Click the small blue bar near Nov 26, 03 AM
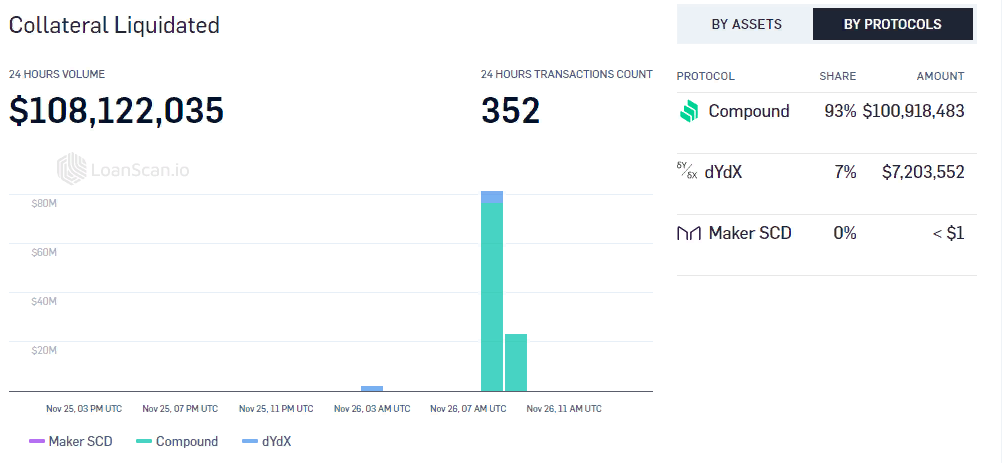 coord(372,388)
